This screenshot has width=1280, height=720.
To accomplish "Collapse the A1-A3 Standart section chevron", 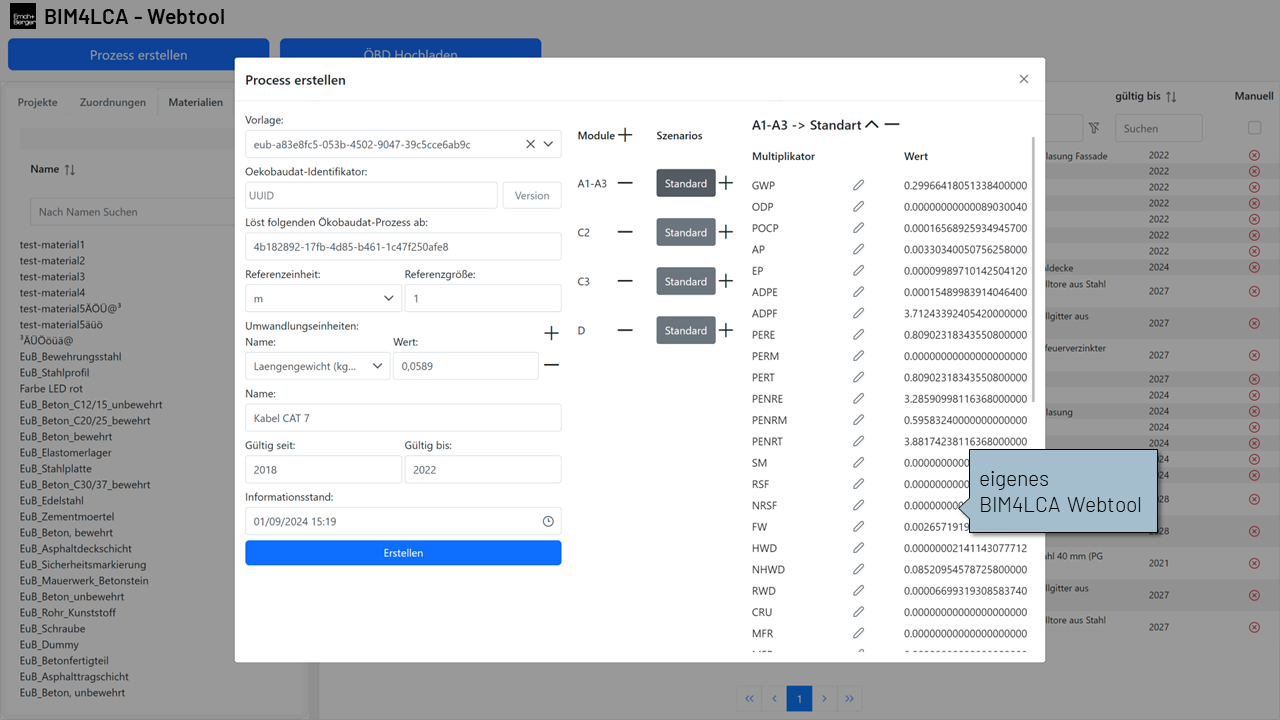I will (871, 125).
